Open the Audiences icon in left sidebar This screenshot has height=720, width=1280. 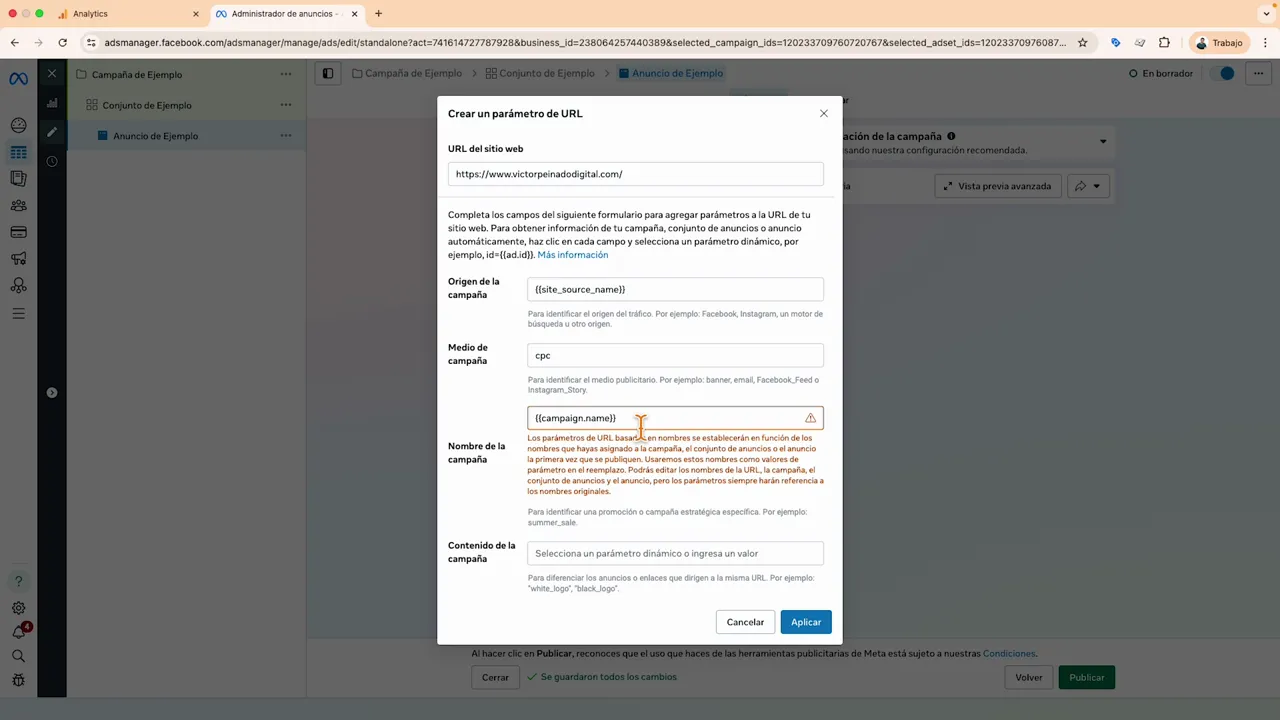tap(18, 205)
